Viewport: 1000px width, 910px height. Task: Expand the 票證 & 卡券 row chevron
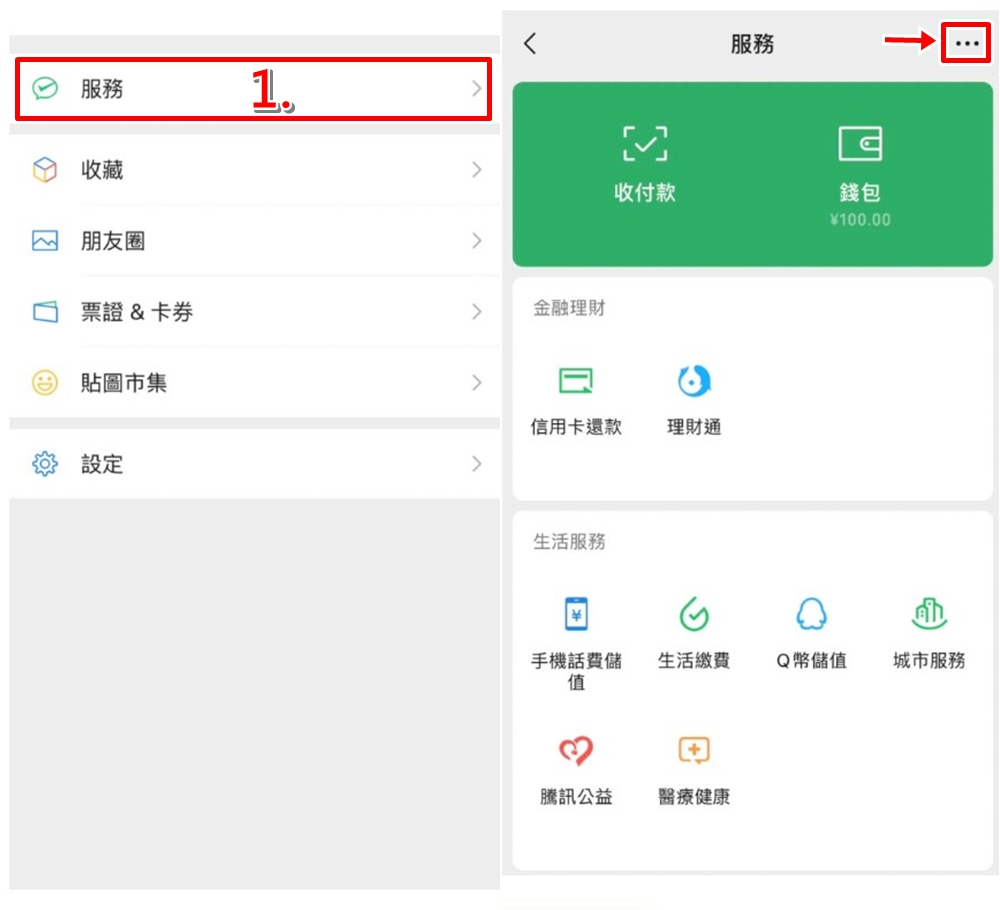tap(476, 312)
